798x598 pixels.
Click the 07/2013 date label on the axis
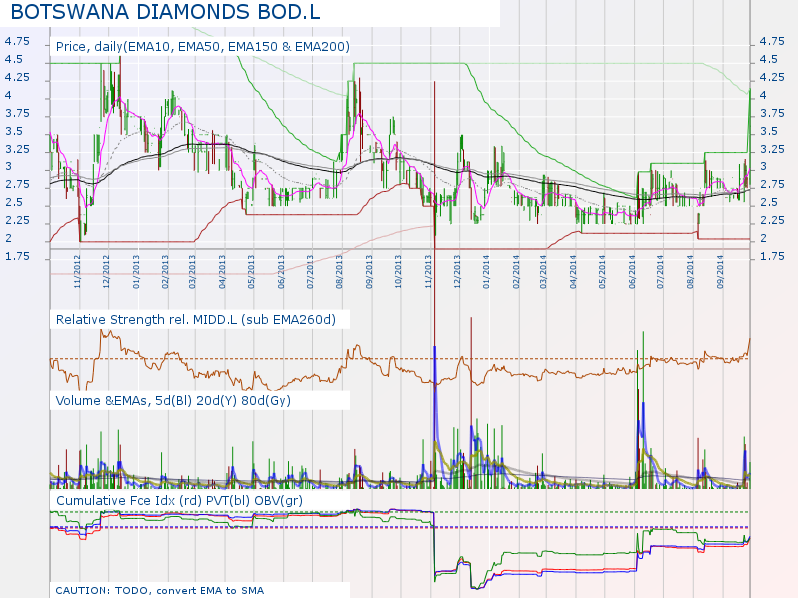point(310,272)
